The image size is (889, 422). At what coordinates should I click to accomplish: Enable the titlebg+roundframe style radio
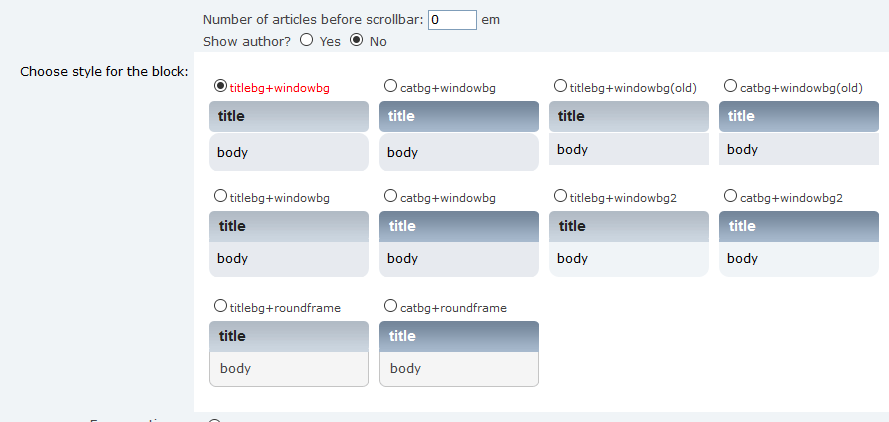tap(220, 306)
